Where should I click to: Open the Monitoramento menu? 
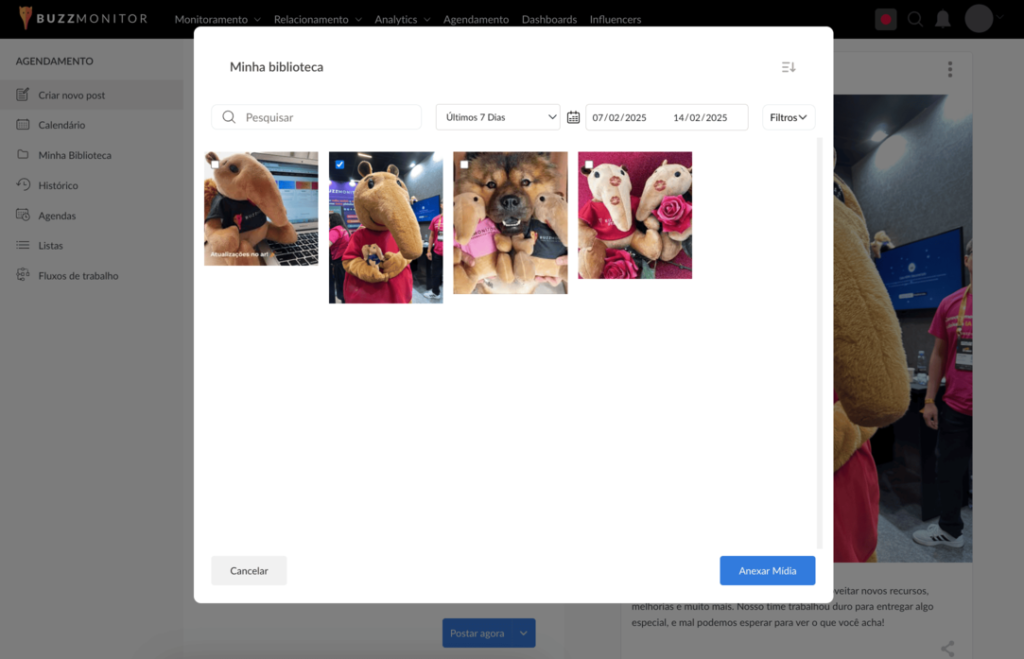point(217,19)
